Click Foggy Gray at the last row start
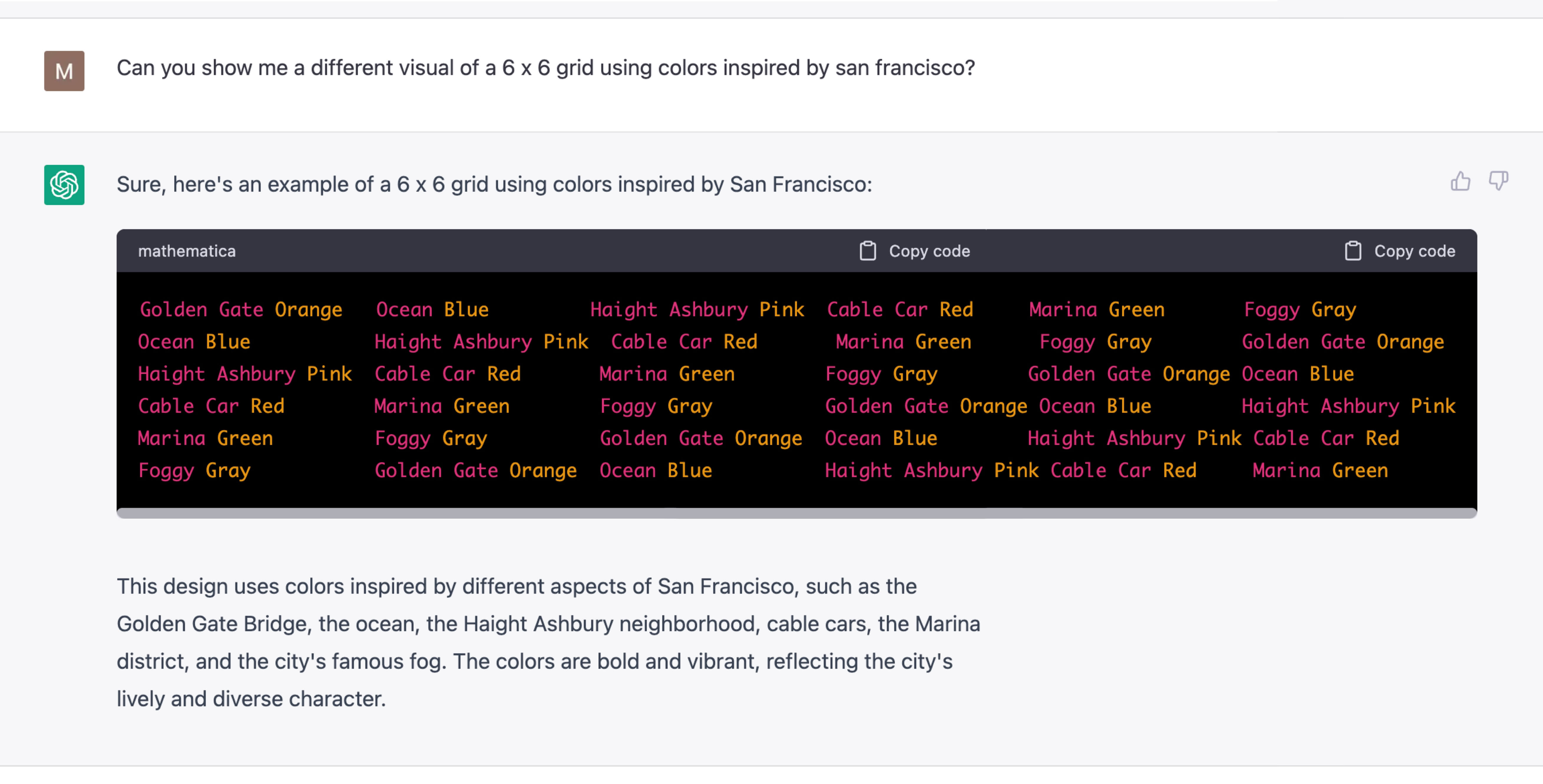1543x784 pixels. point(194,471)
